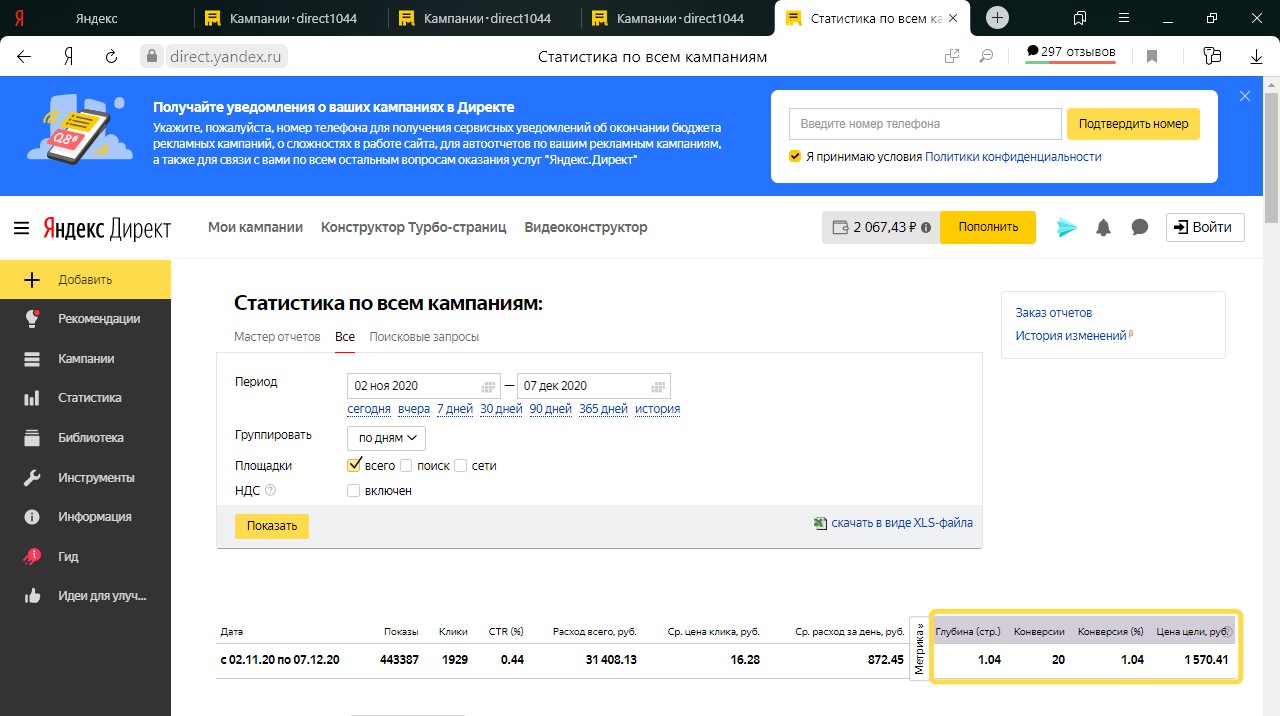
Task: Click the НДС help question icon
Action: coord(270,491)
